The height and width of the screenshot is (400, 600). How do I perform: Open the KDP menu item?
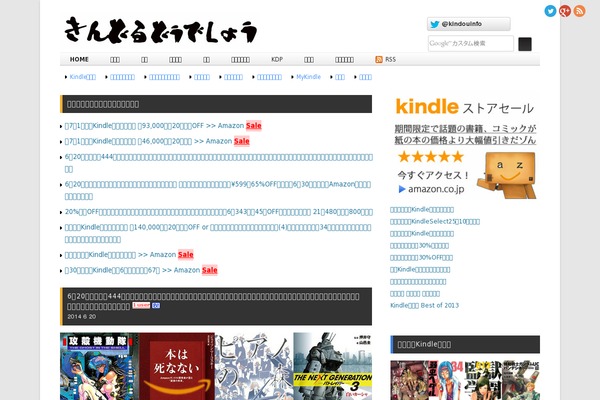[x=277, y=59]
